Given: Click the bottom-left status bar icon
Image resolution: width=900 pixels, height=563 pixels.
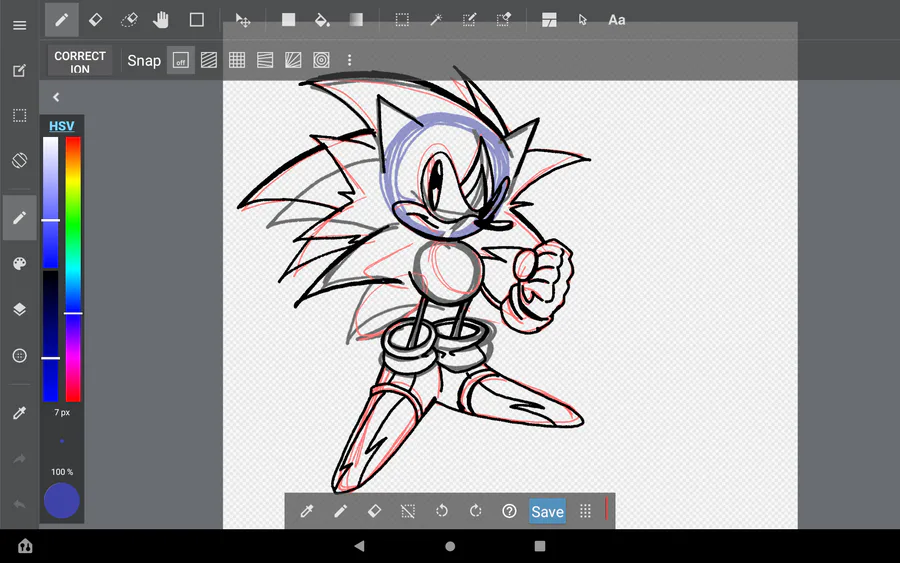Looking at the screenshot, I should 25,546.
